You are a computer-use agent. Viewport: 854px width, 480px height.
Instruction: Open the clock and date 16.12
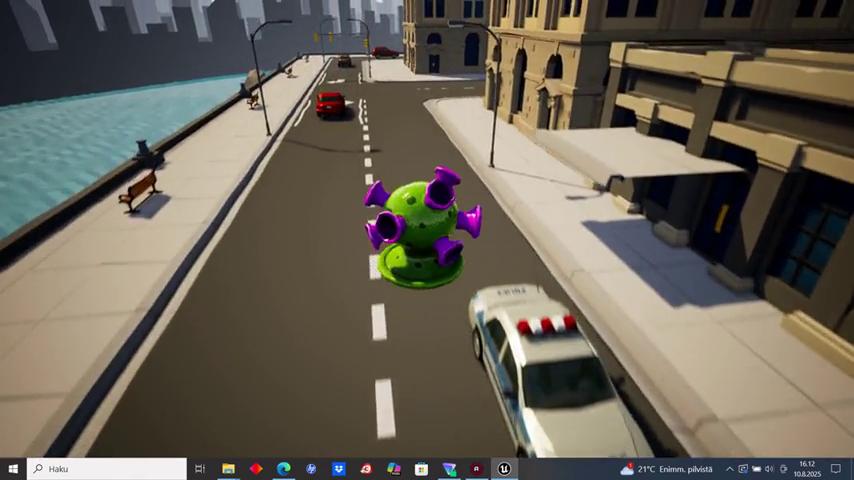point(807,469)
